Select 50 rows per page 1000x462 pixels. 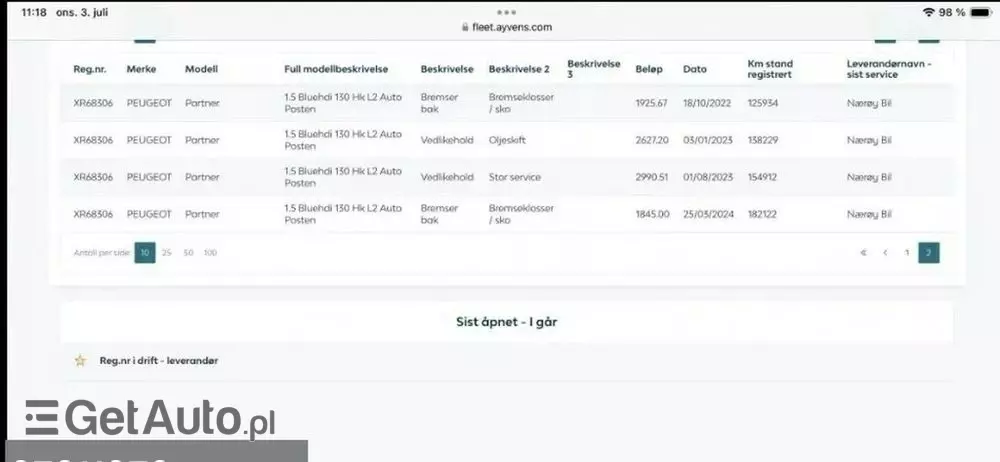(x=188, y=253)
